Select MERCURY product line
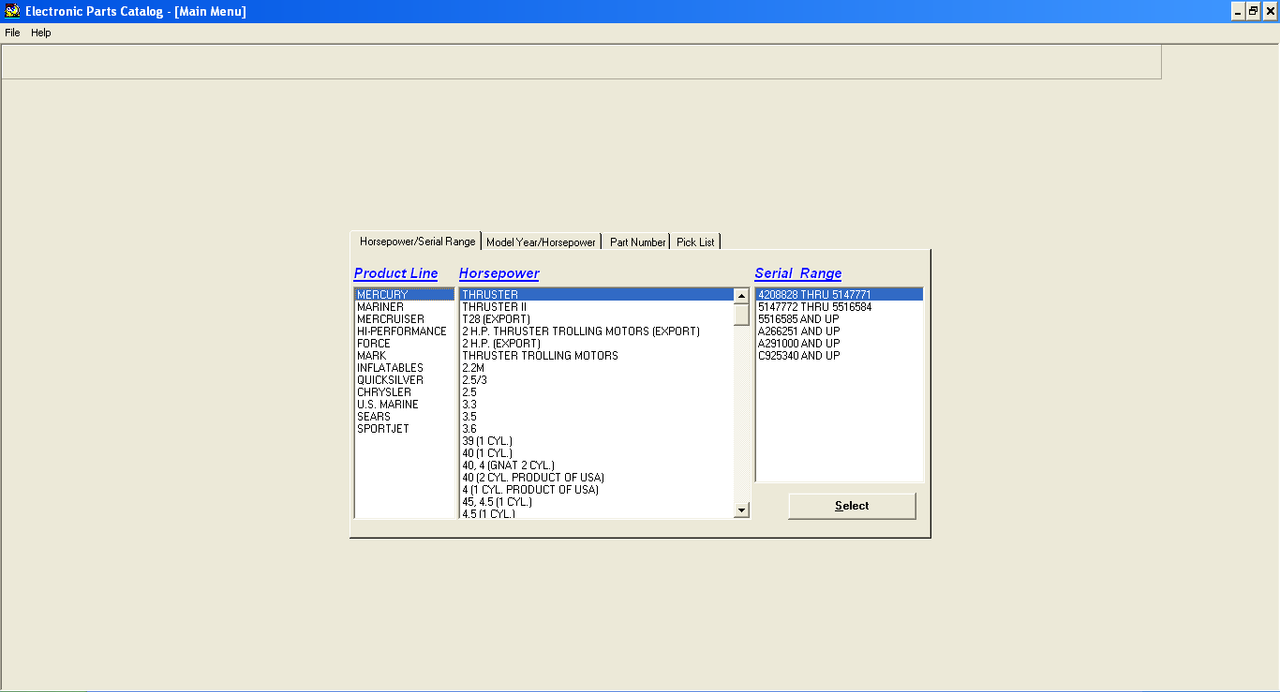1280x692 pixels. tap(404, 295)
